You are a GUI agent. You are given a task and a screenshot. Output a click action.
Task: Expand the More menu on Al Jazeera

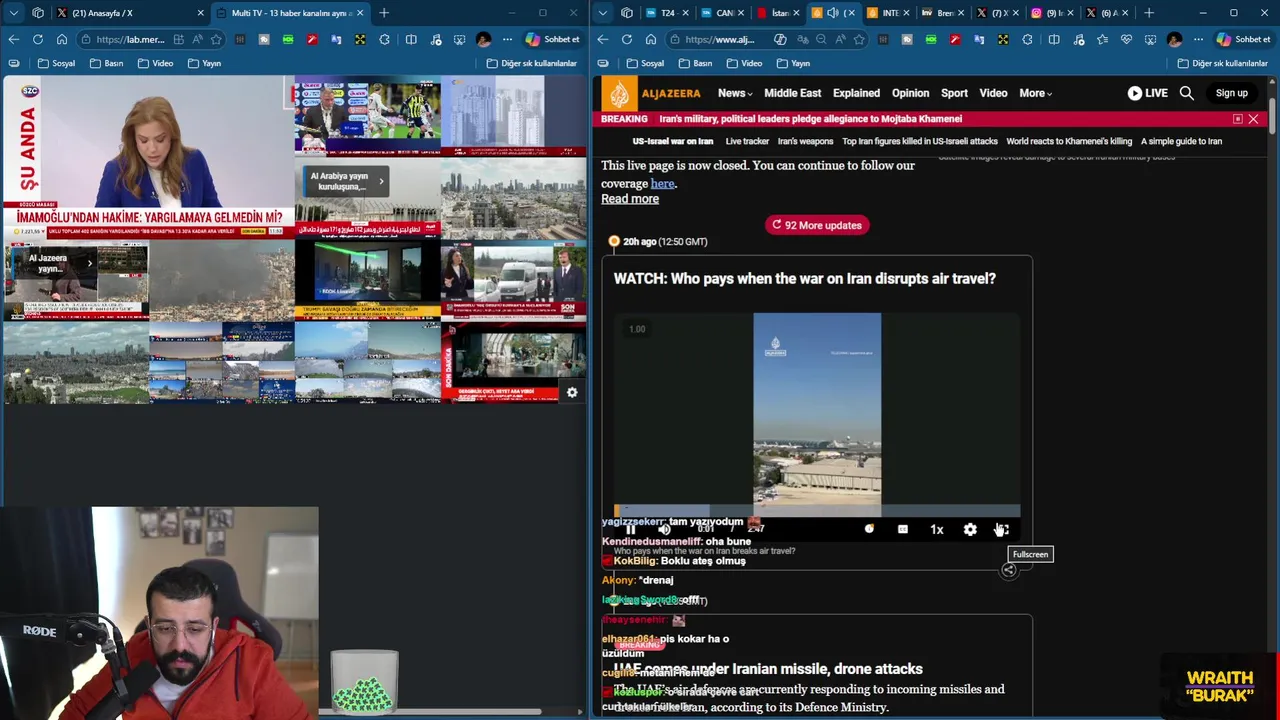click(x=1035, y=93)
